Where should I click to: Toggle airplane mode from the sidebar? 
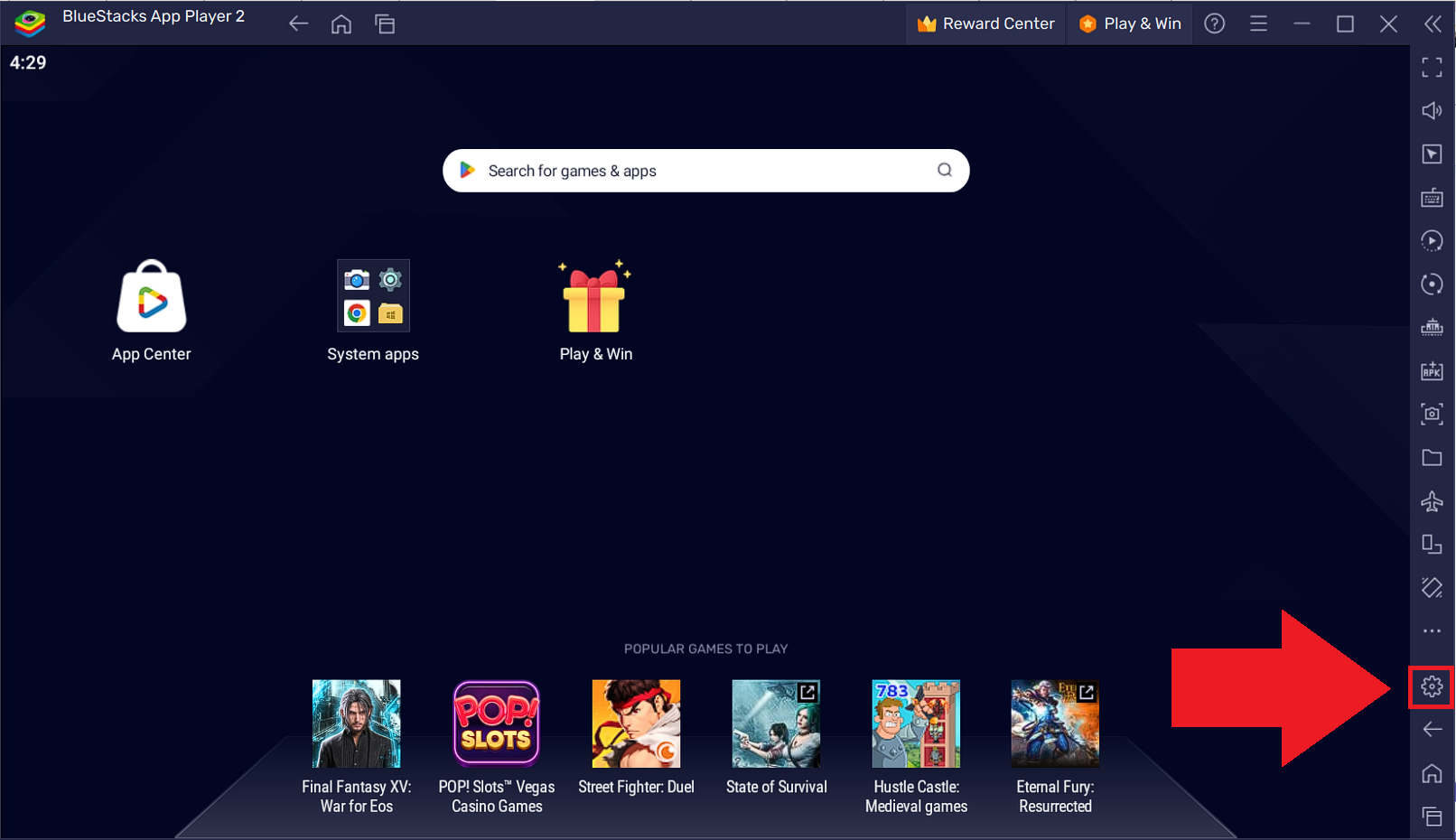tap(1432, 500)
